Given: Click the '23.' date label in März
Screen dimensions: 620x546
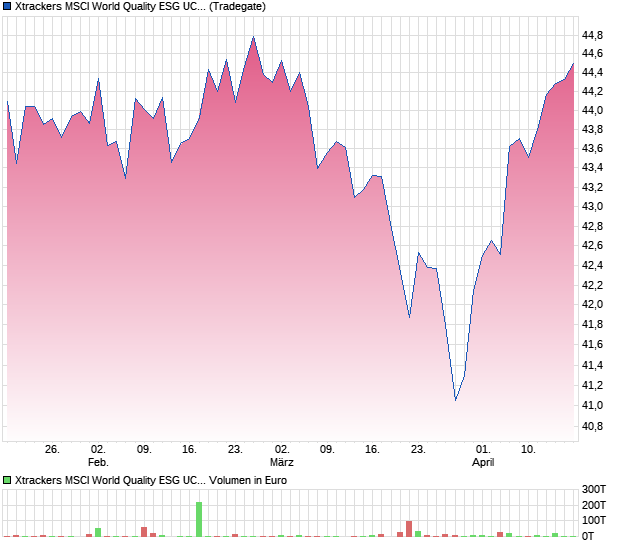Looking at the screenshot, I should 418,450.
